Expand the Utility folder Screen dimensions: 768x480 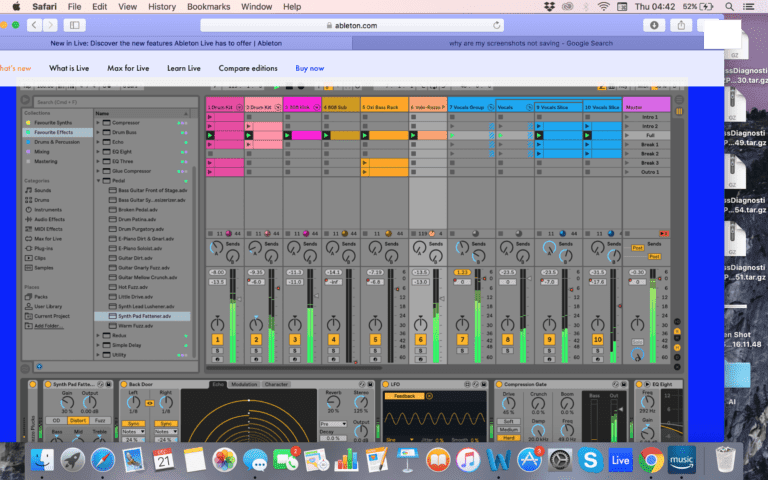pos(98,355)
